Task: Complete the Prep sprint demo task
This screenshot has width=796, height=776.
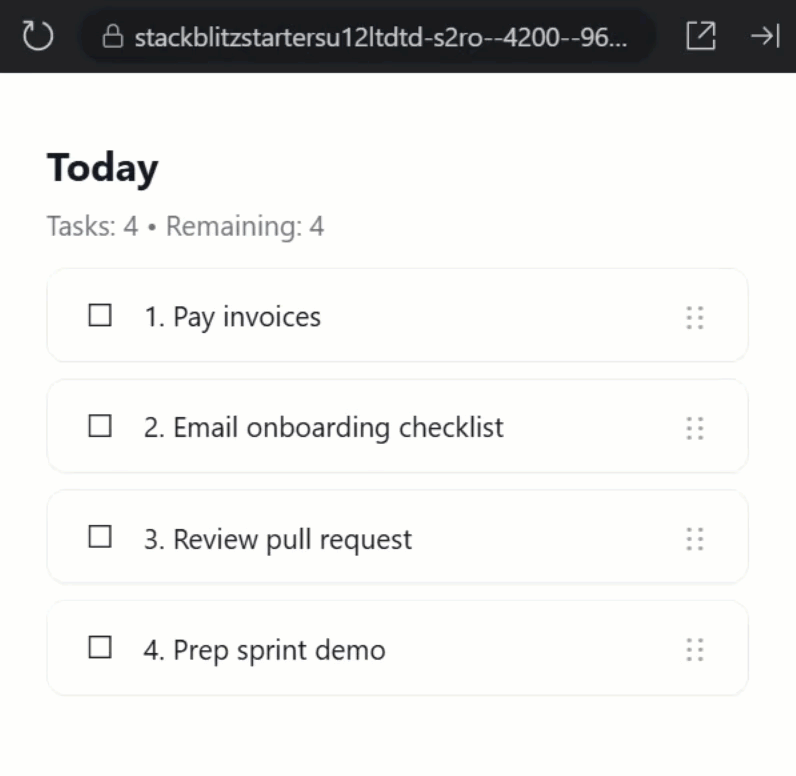Action: click(x=100, y=649)
